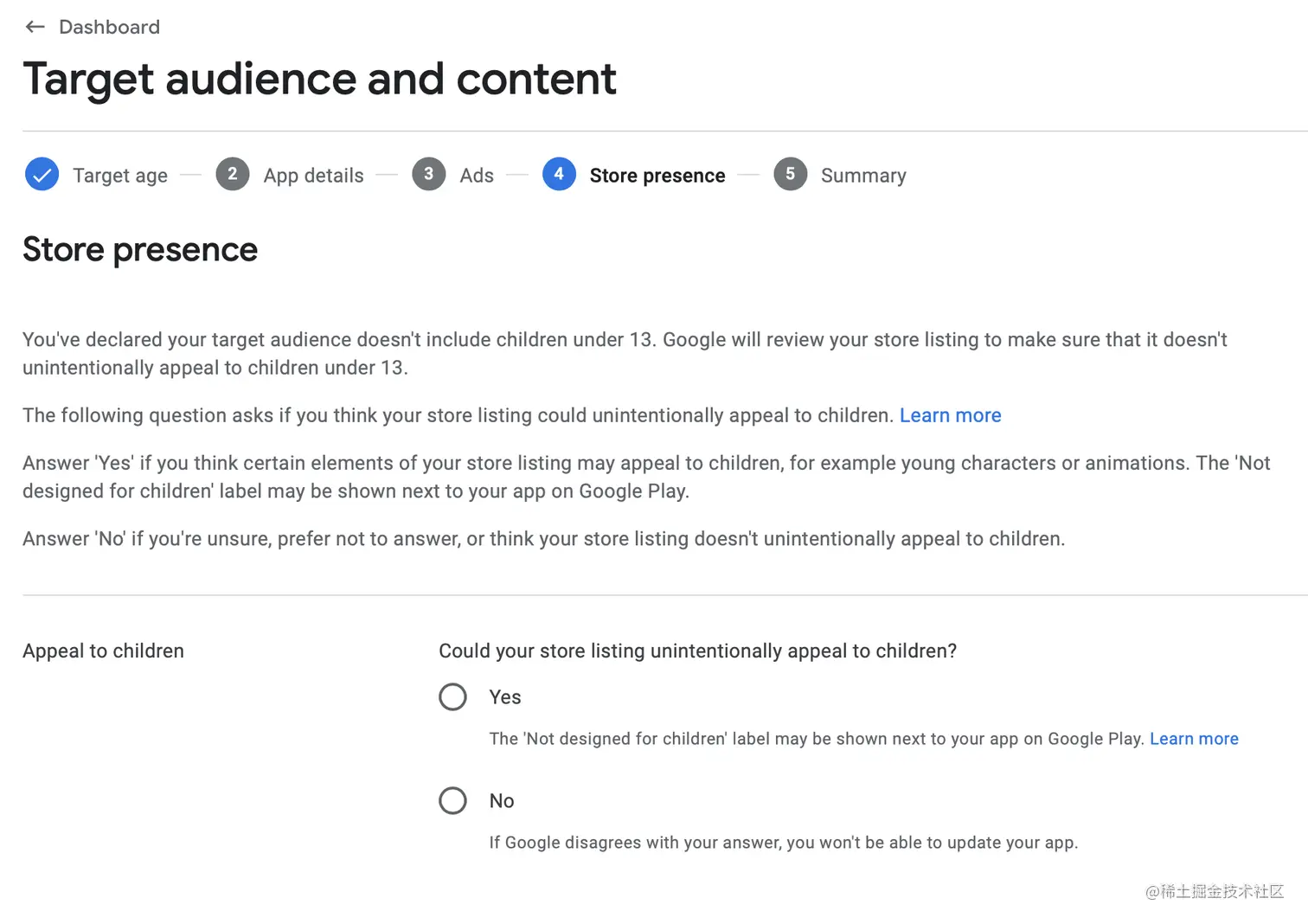Click the step 3 circle icon

point(428,175)
